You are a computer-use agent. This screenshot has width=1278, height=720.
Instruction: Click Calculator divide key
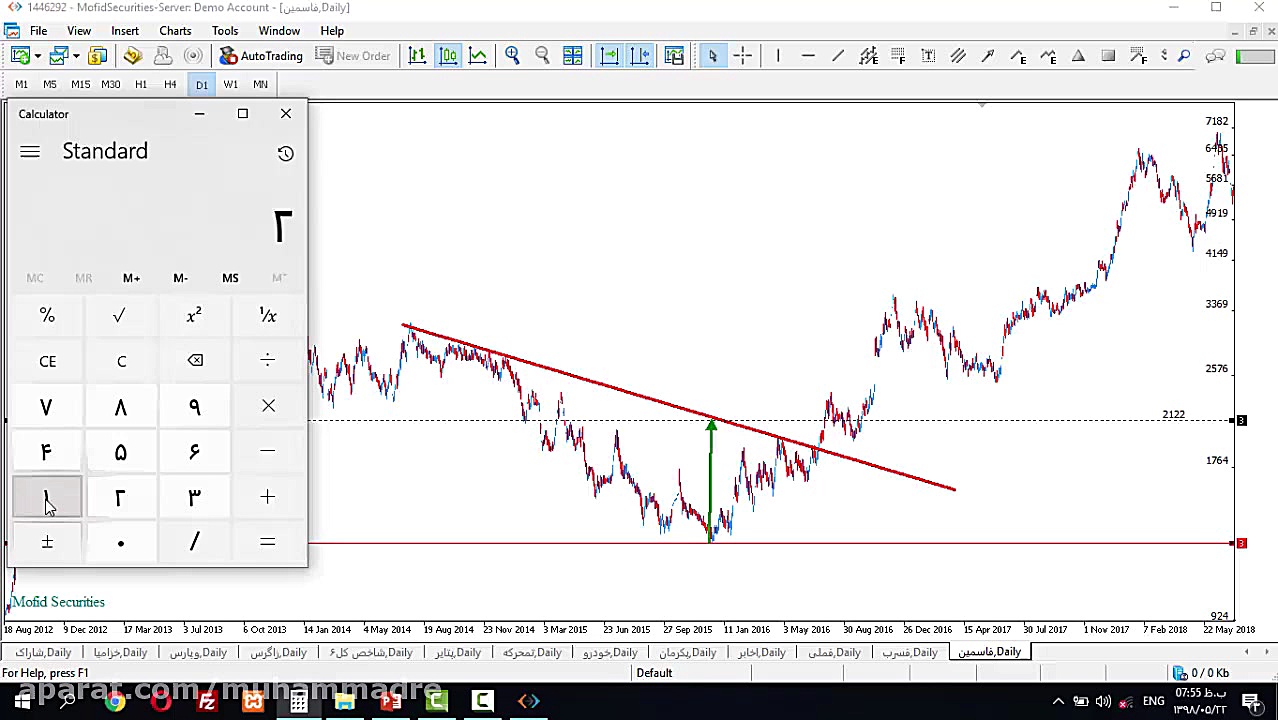268,361
